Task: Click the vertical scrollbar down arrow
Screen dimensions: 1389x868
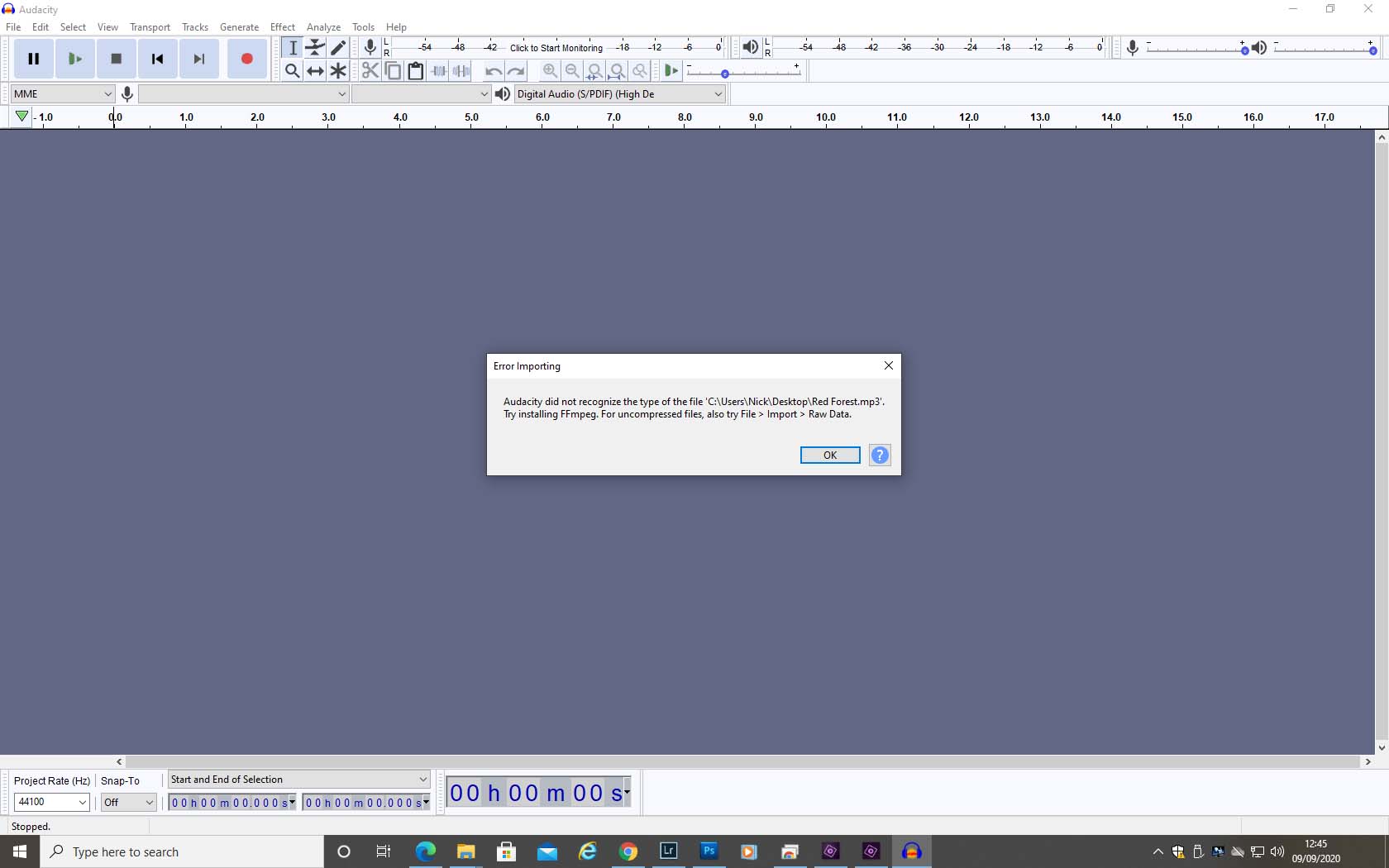Action: pos(1382,747)
